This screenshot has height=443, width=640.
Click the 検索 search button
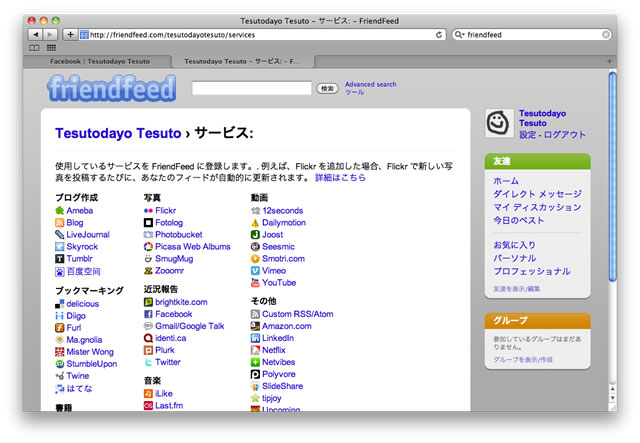coord(327,88)
